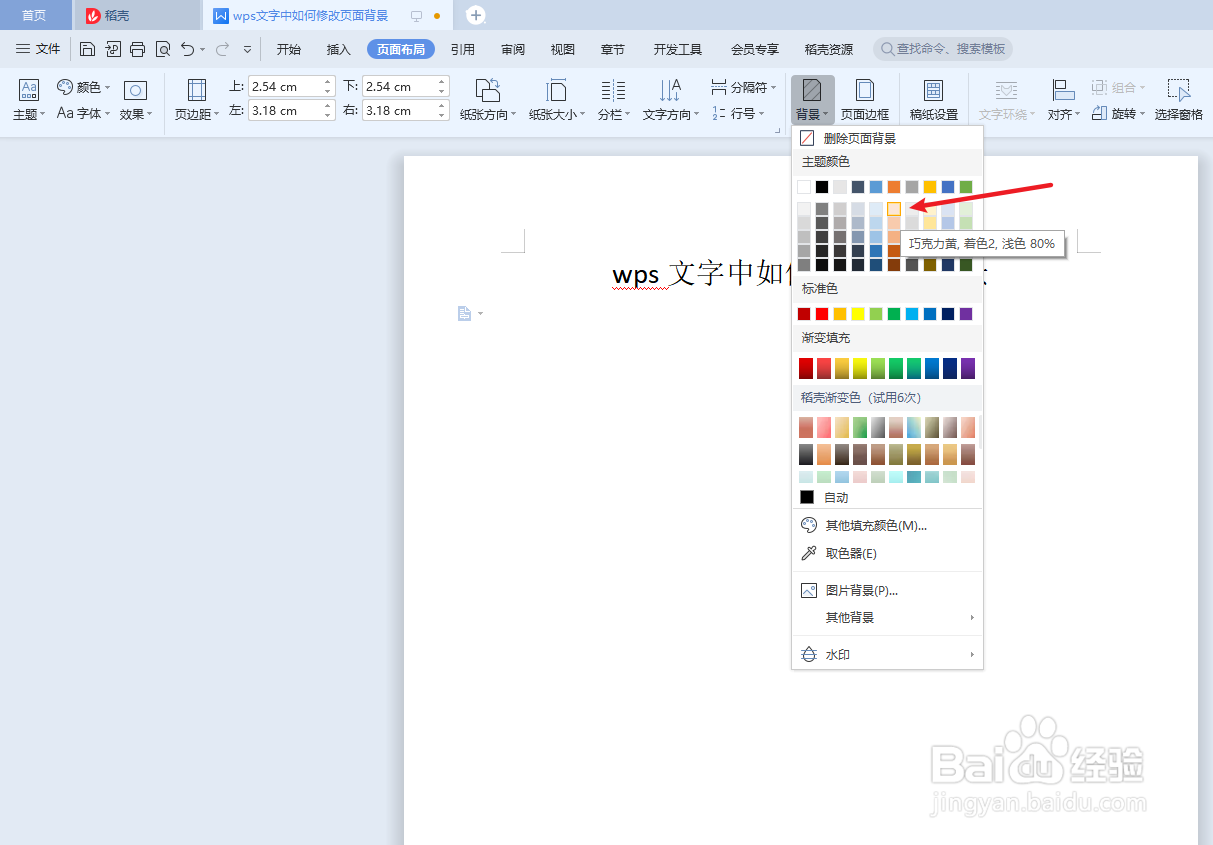Click the 页边距 (margins) icon
This screenshot has width=1213, height=845.
click(x=195, y=97)
